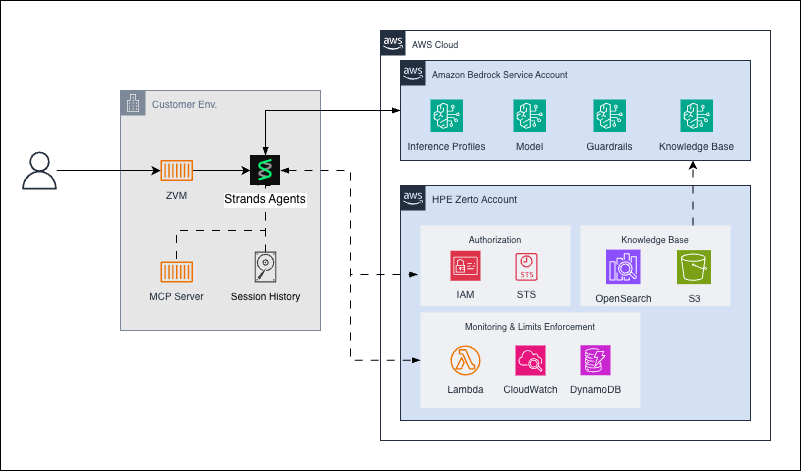Click the Model Bedrock icon
801x471 pixels.
tap(529, 116)
